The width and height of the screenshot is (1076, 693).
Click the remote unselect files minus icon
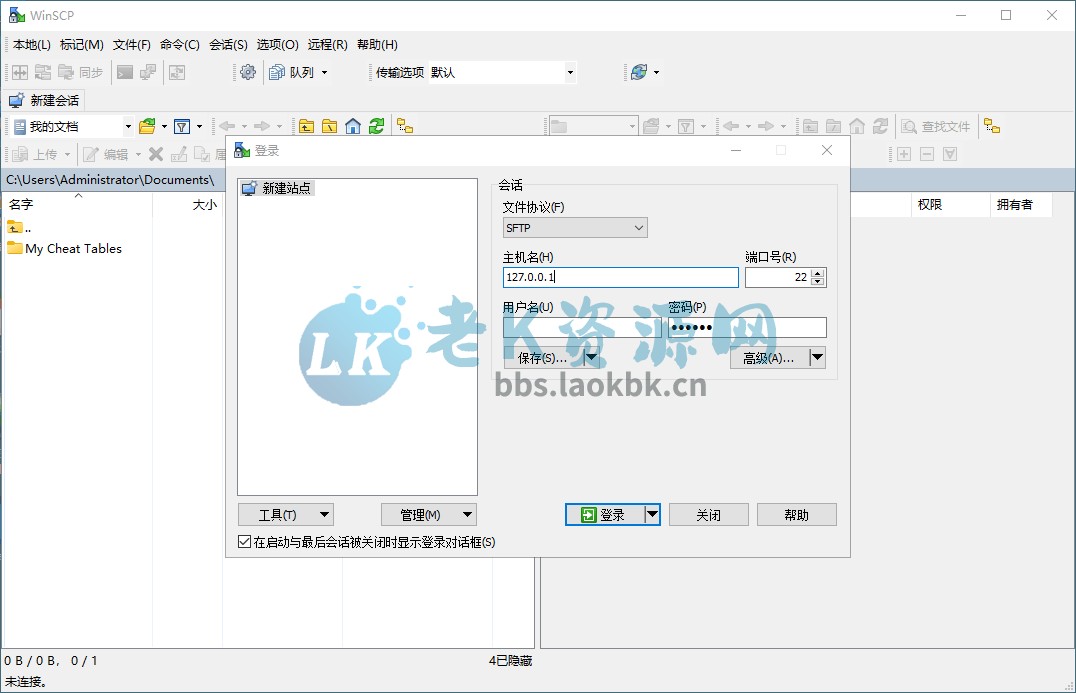coord(927,154)
